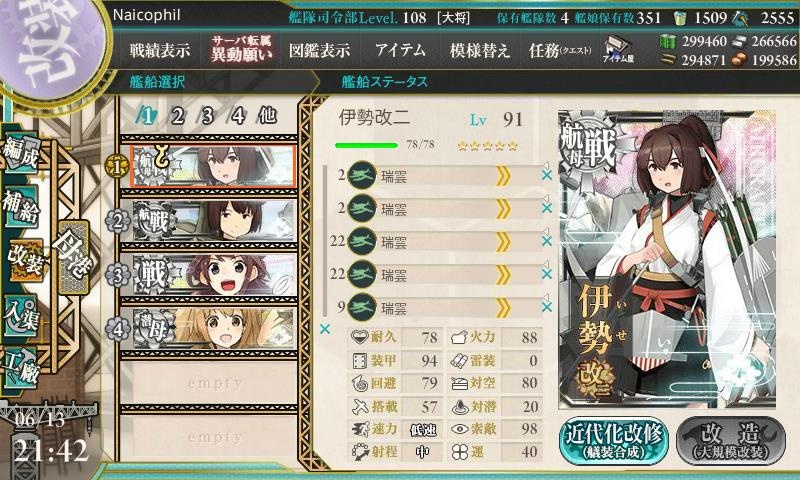Select the third ship 戦 in fleet list

point(213,275)
